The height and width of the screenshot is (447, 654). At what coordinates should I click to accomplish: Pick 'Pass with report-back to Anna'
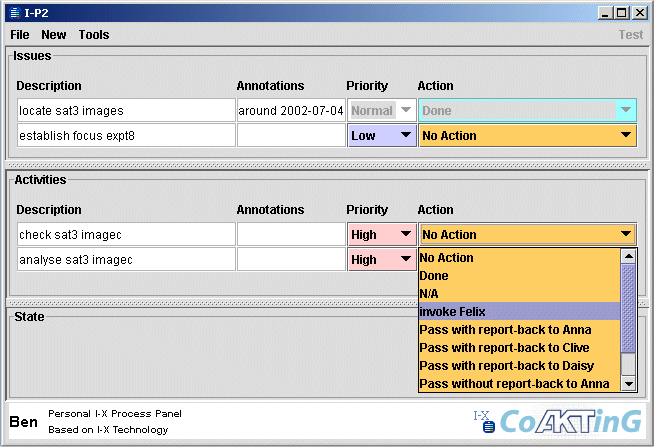coord(519,330)
